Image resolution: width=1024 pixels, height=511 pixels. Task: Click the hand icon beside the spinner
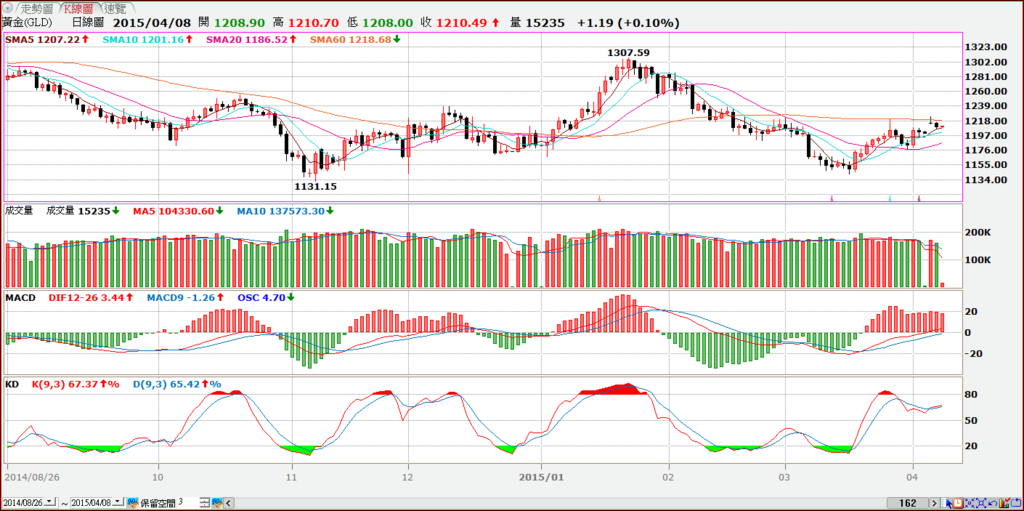pos(216,503)
